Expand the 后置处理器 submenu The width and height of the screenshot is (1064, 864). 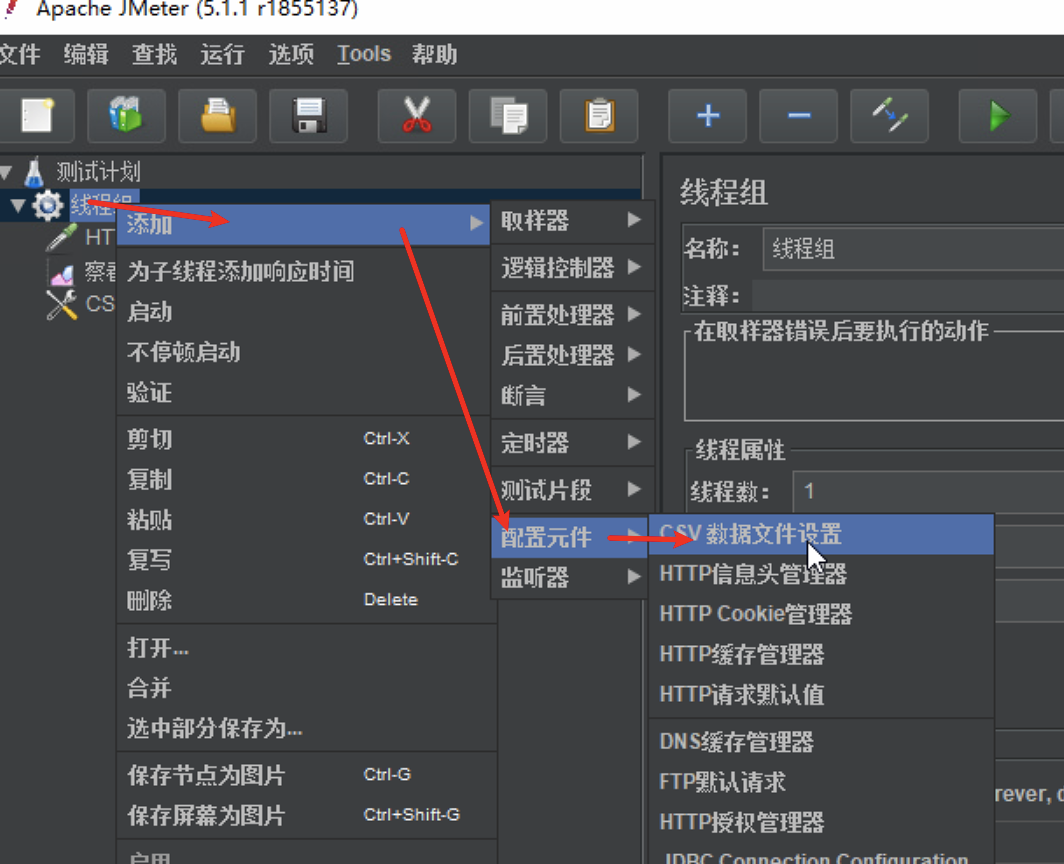[x=571, y=355]
